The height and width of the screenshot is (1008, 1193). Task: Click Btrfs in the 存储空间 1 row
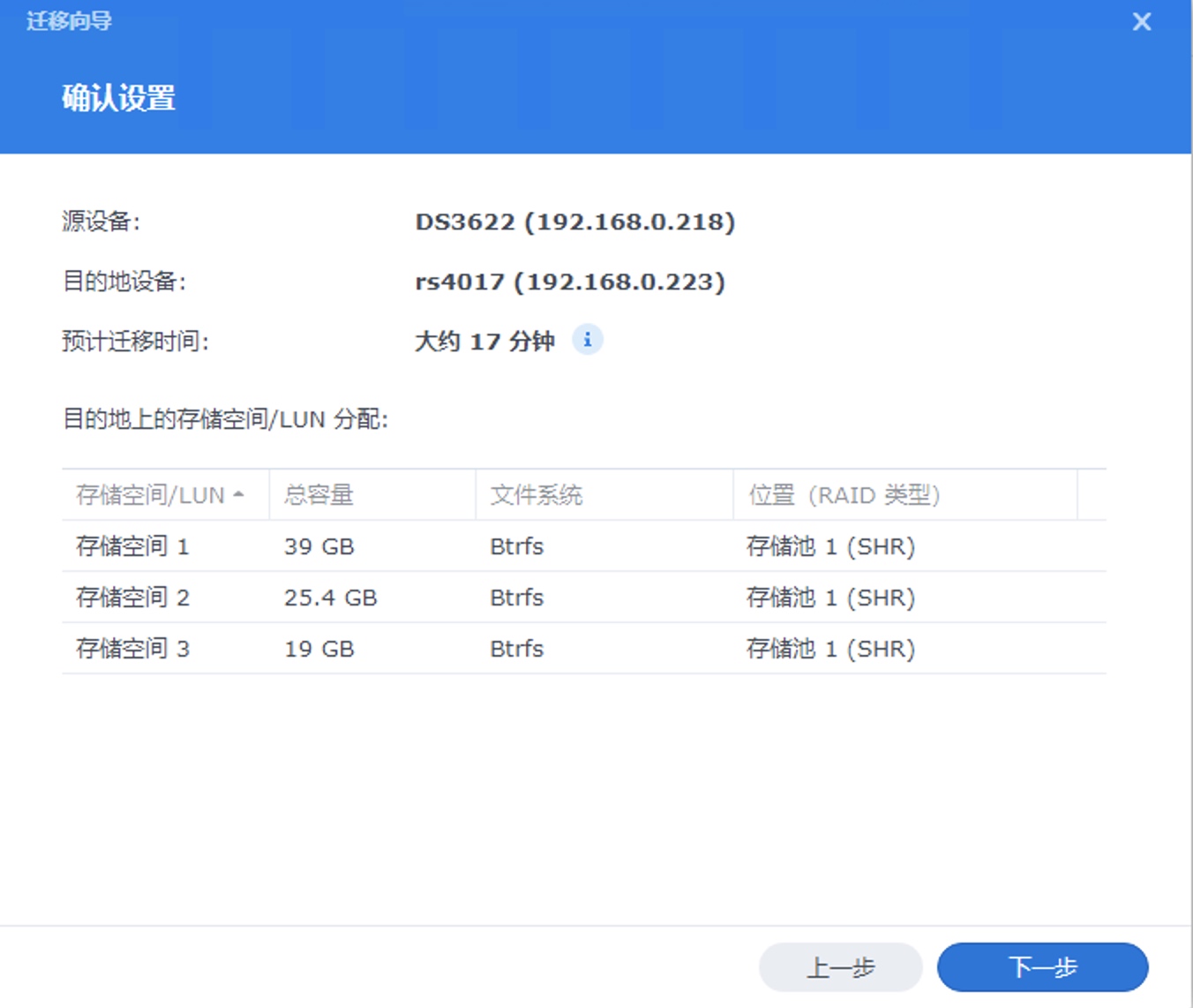tap(517, 547)
